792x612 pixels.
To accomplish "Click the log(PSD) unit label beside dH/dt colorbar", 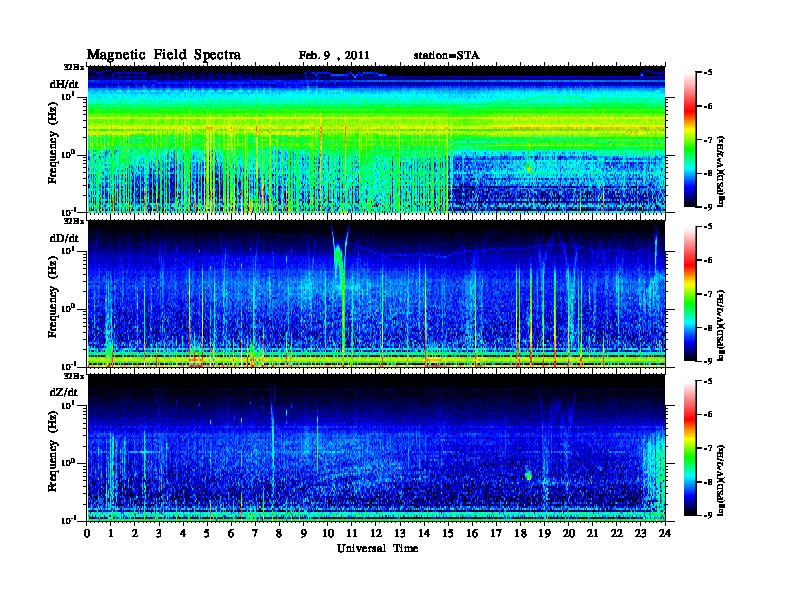I will 721,171.
